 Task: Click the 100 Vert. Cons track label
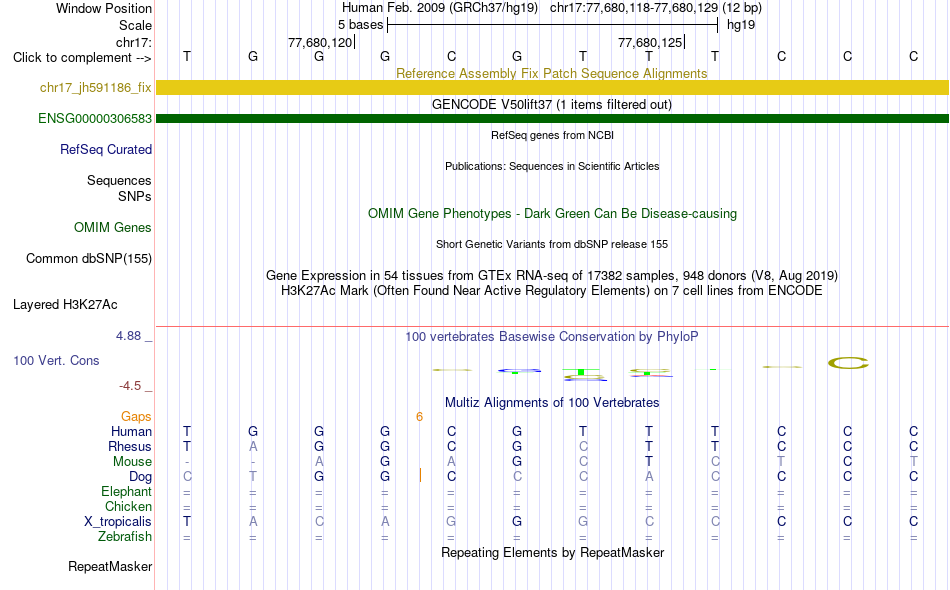(x=56, y=360)
